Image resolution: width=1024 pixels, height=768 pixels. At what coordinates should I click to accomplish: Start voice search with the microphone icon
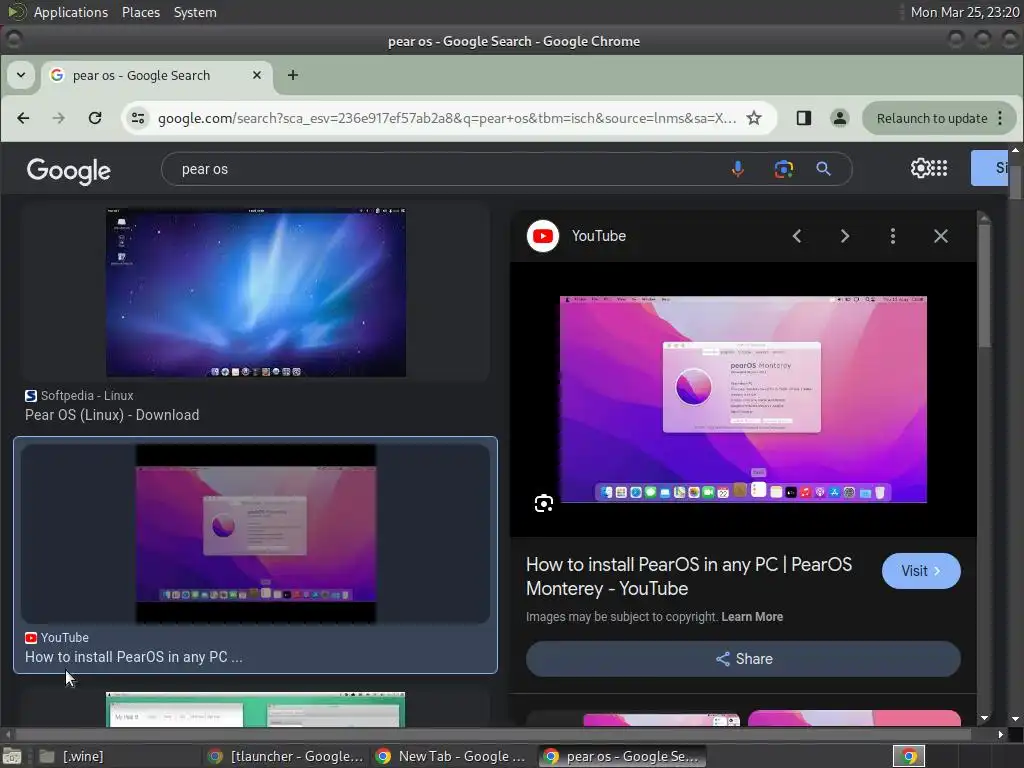(738, 169)
